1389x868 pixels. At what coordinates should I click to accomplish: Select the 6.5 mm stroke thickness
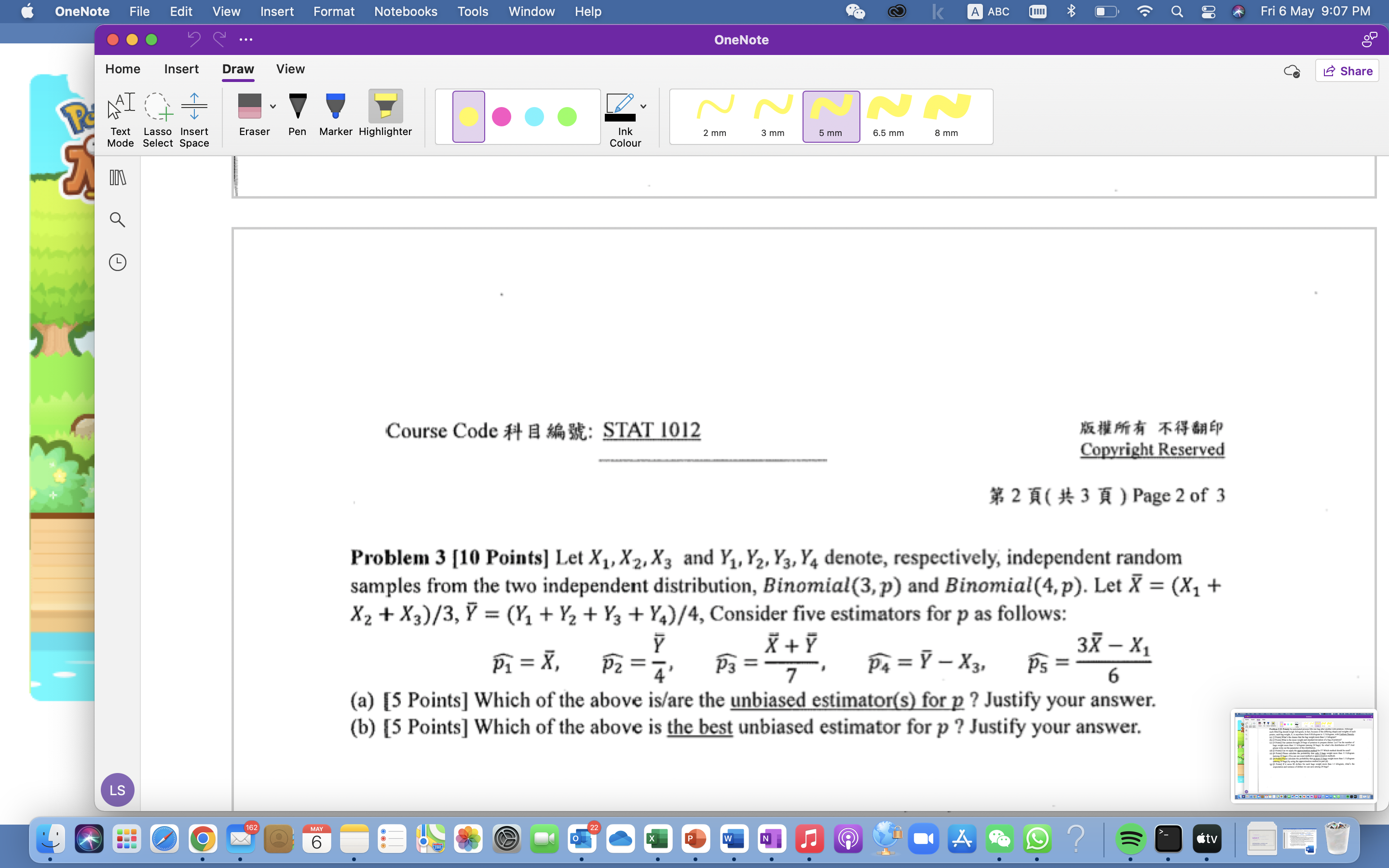point(887,115)
